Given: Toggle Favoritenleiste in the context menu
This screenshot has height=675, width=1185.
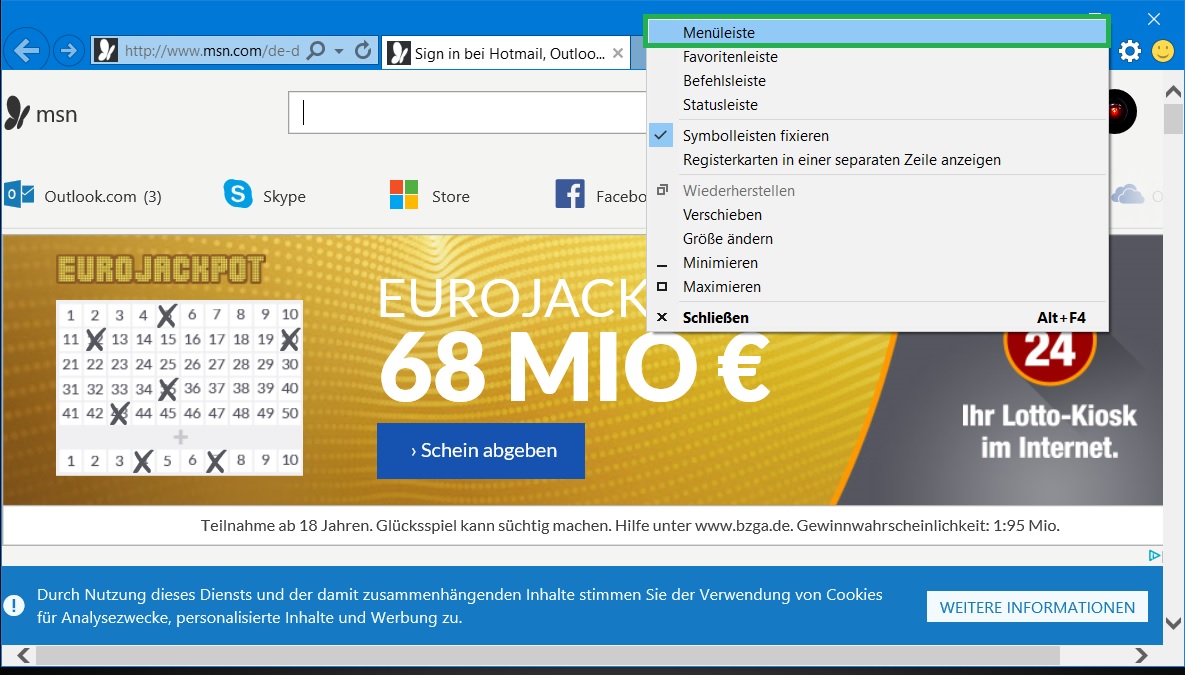Looking at the screenshot, I should (x=877, y=57).
